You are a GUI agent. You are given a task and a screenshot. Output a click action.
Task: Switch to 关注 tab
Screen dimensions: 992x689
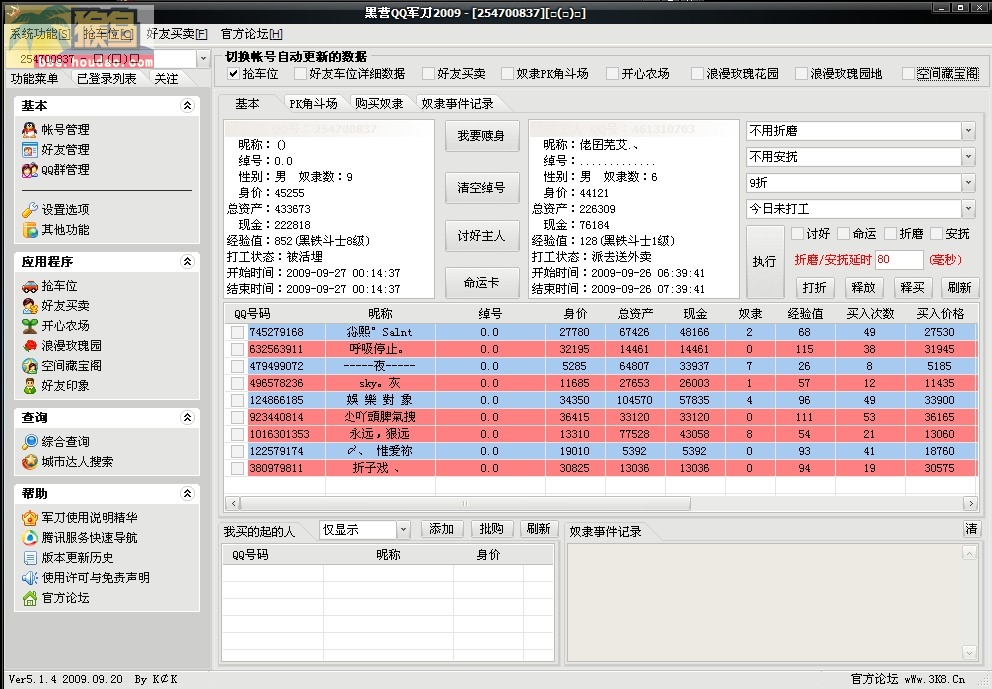[x=166, y=79]
